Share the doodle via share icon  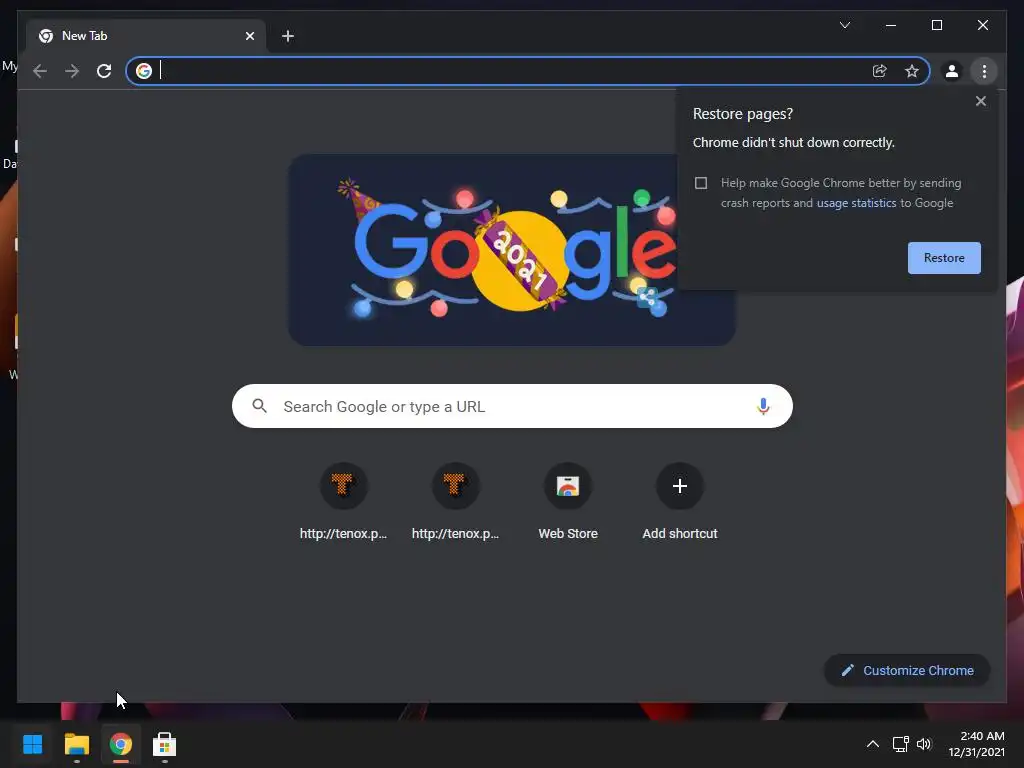coord(647,298)
